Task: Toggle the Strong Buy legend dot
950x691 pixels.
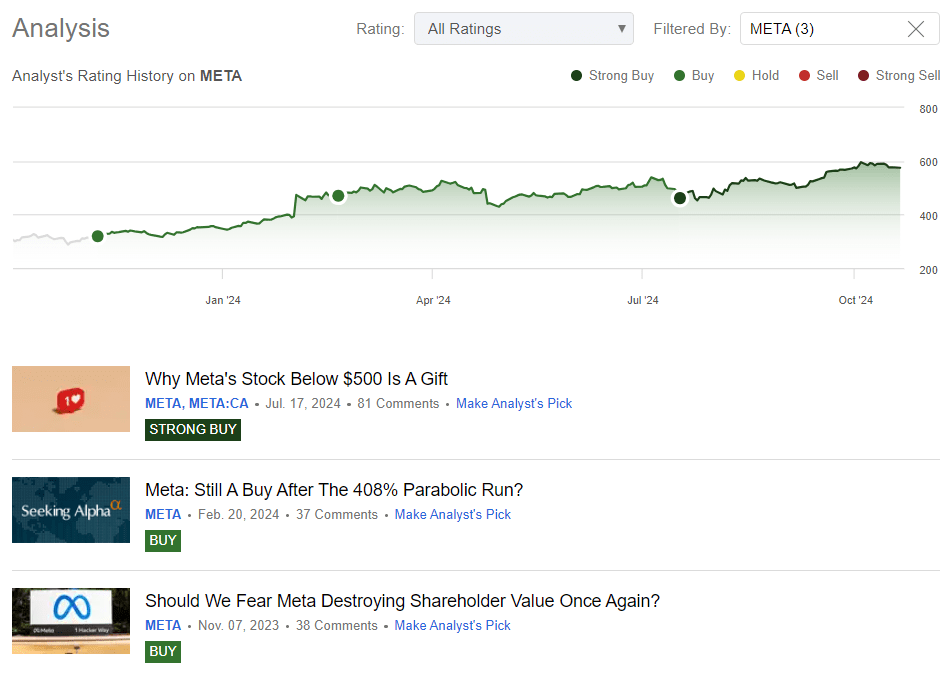Action: tap(576, 76)
